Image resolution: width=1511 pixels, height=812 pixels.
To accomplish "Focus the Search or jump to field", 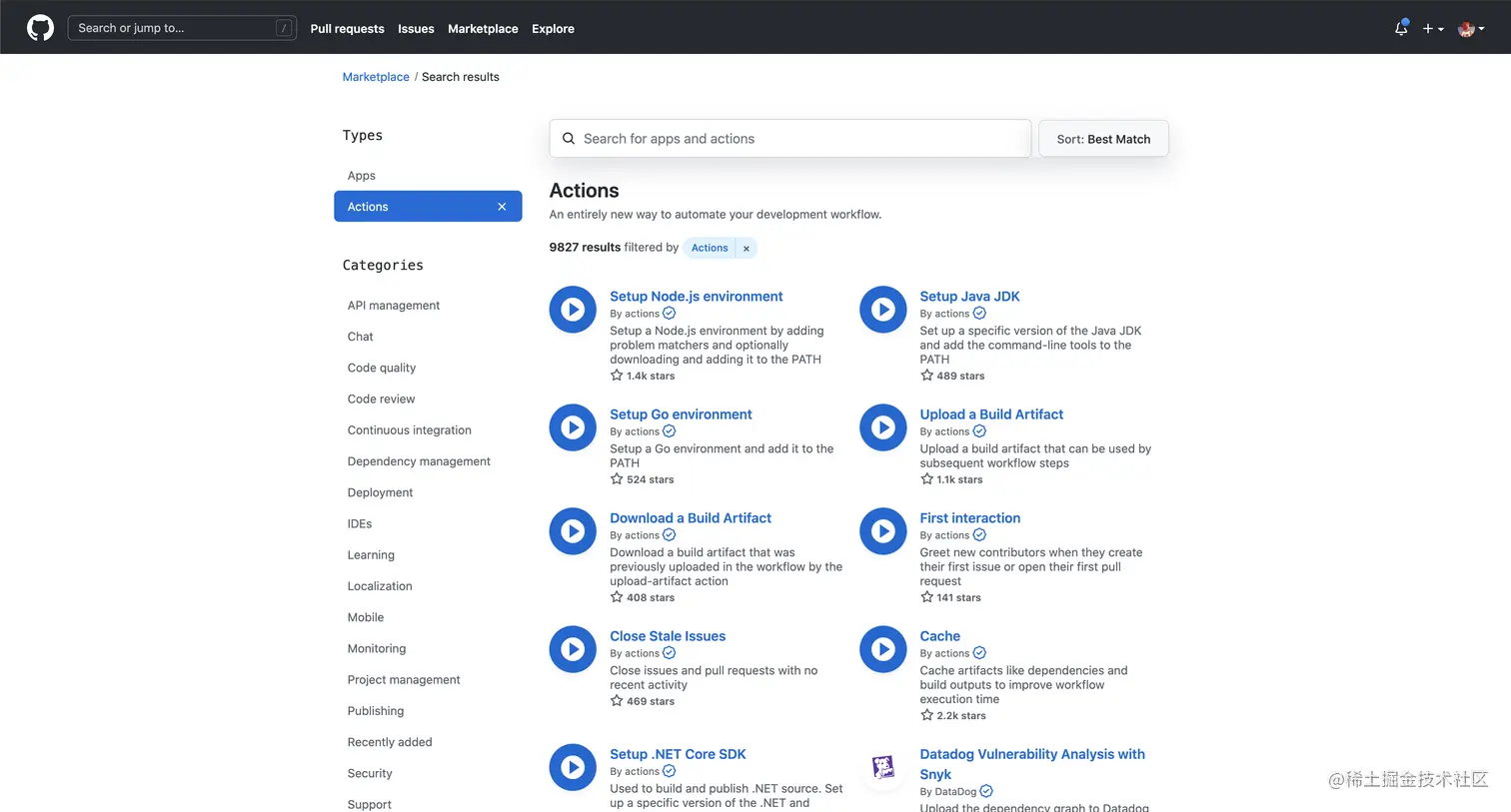I will click(x=182, y=28).
